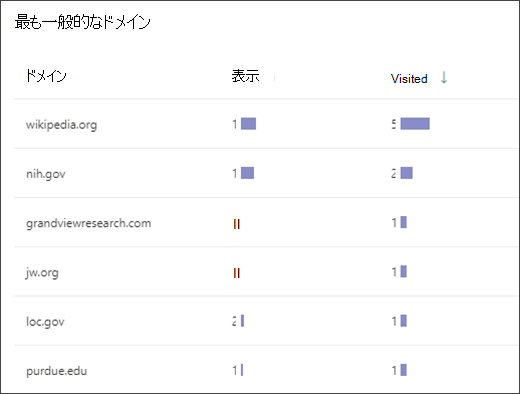Click the Visited bar for loc.gov

point(404,321)
